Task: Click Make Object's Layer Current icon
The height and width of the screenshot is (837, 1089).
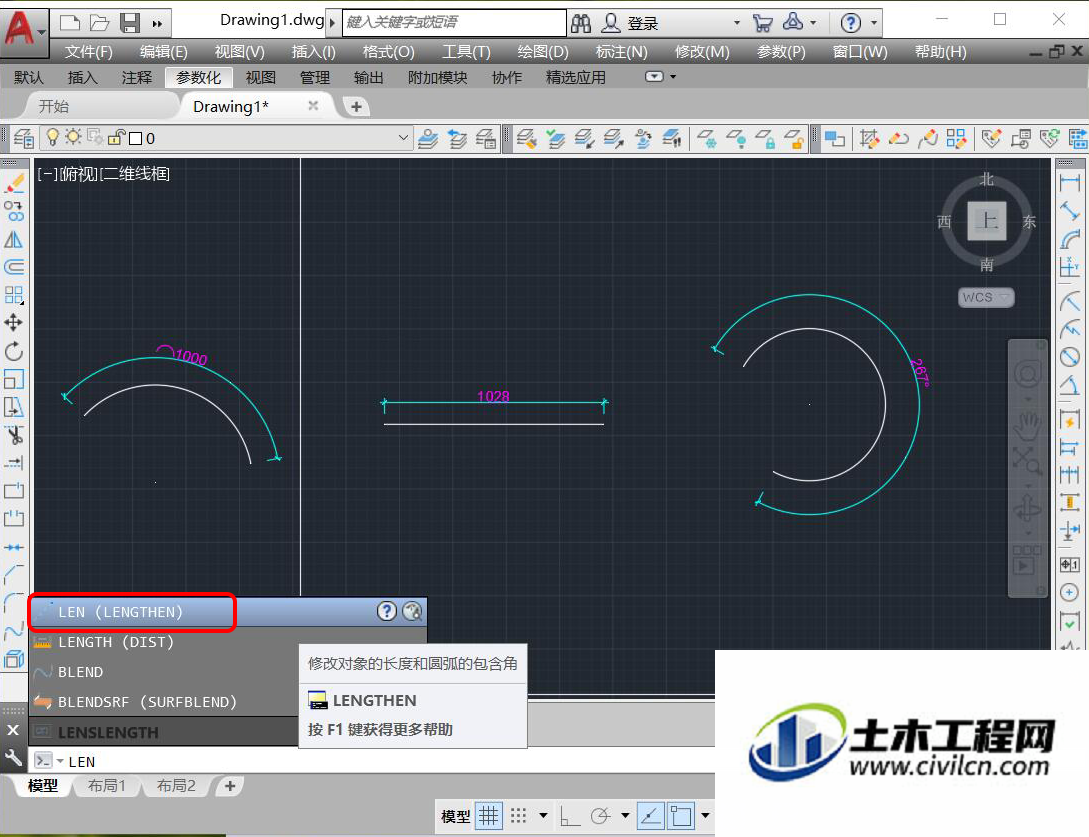Action: click(428, 138)
